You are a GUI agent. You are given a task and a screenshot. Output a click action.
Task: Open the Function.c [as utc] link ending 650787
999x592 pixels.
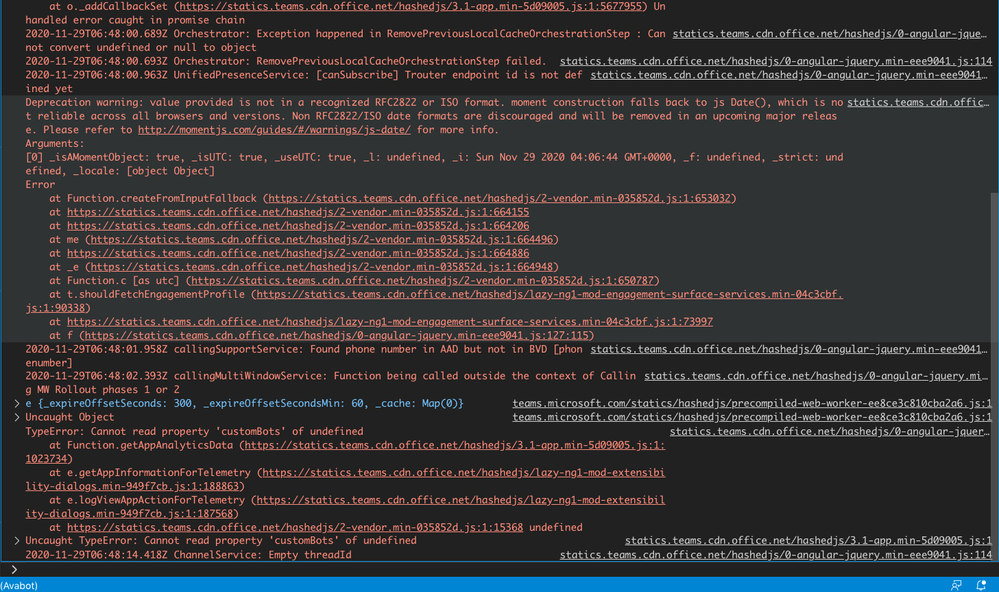[422, 281]
